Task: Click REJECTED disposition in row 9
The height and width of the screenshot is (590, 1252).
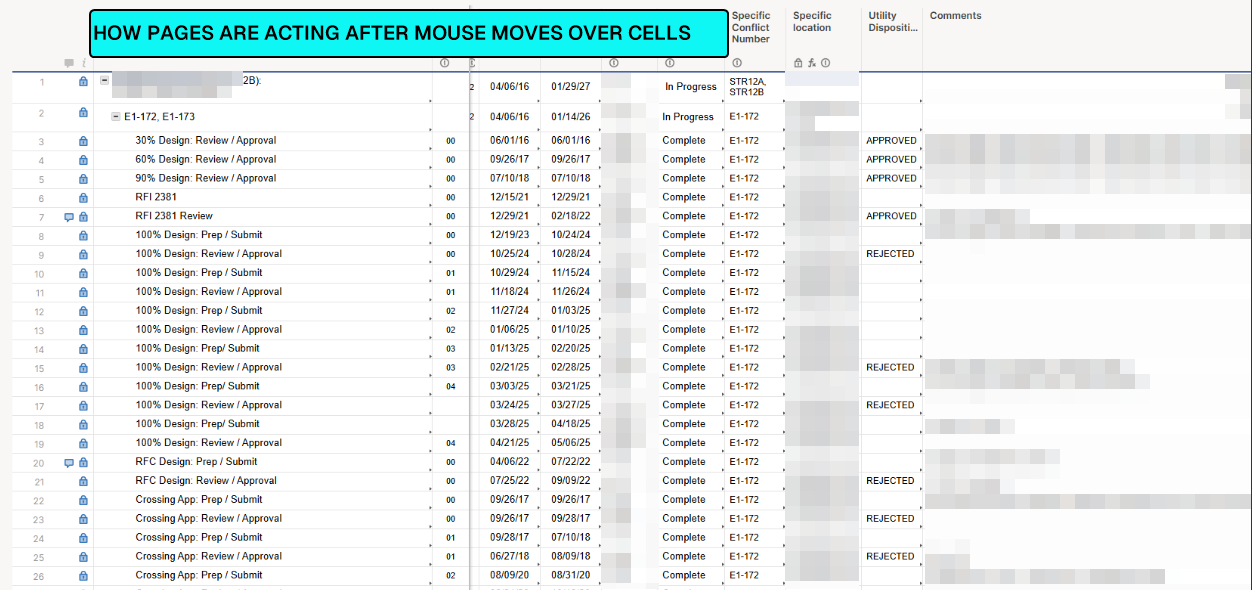Action: coord(890,254)
